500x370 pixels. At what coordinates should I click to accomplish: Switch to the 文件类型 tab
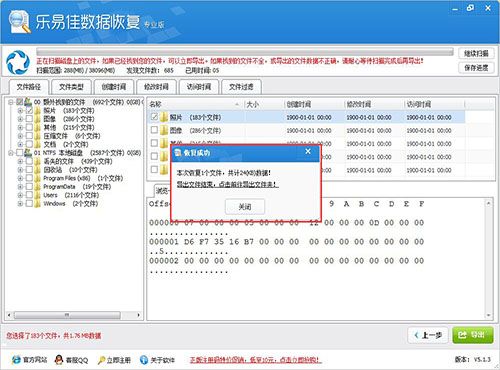[x=71, y=87]
